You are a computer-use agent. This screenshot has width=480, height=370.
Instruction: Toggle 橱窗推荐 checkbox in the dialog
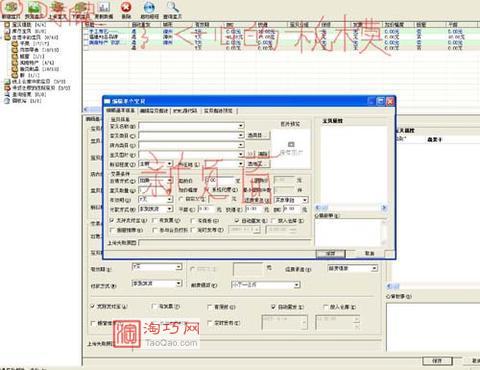[x=112, y=230]
